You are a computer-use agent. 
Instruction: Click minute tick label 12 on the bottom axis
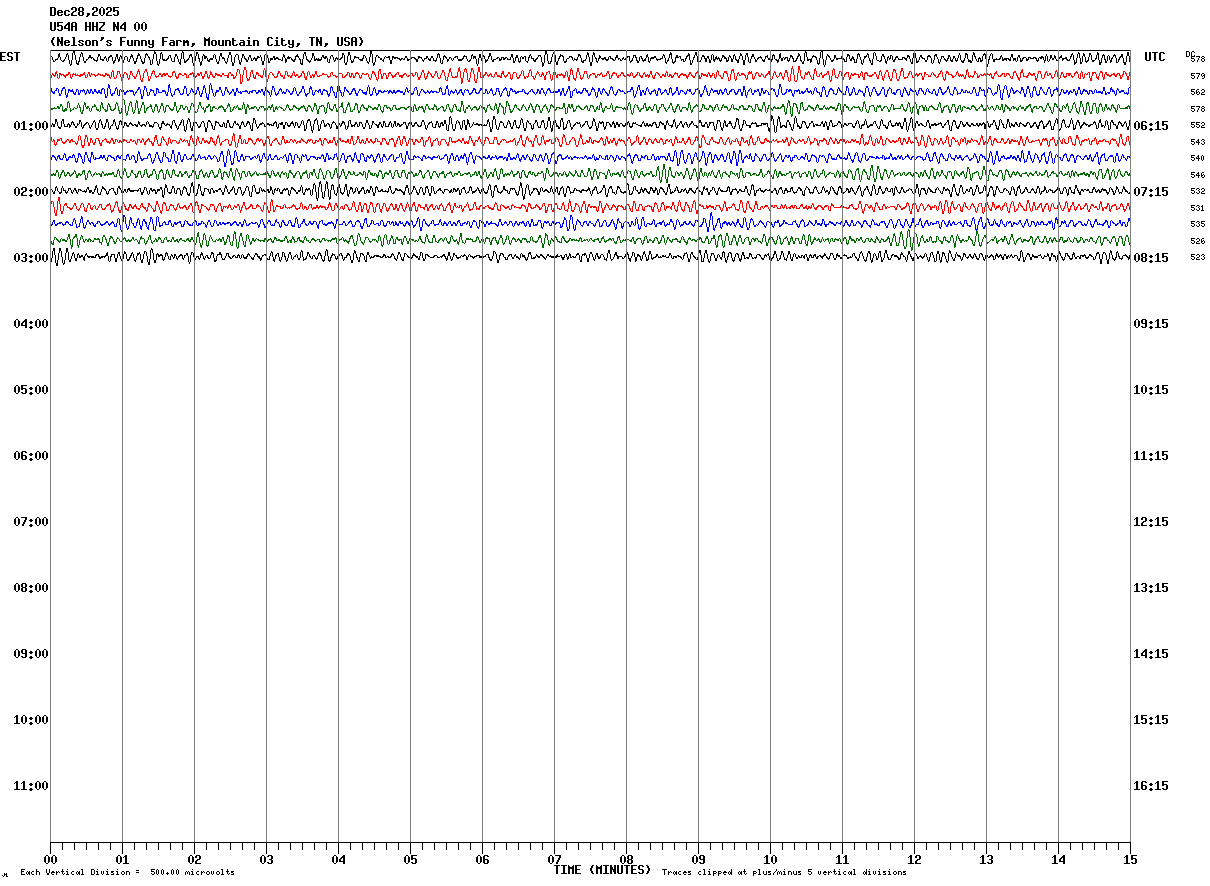click(x=914, y=860)
